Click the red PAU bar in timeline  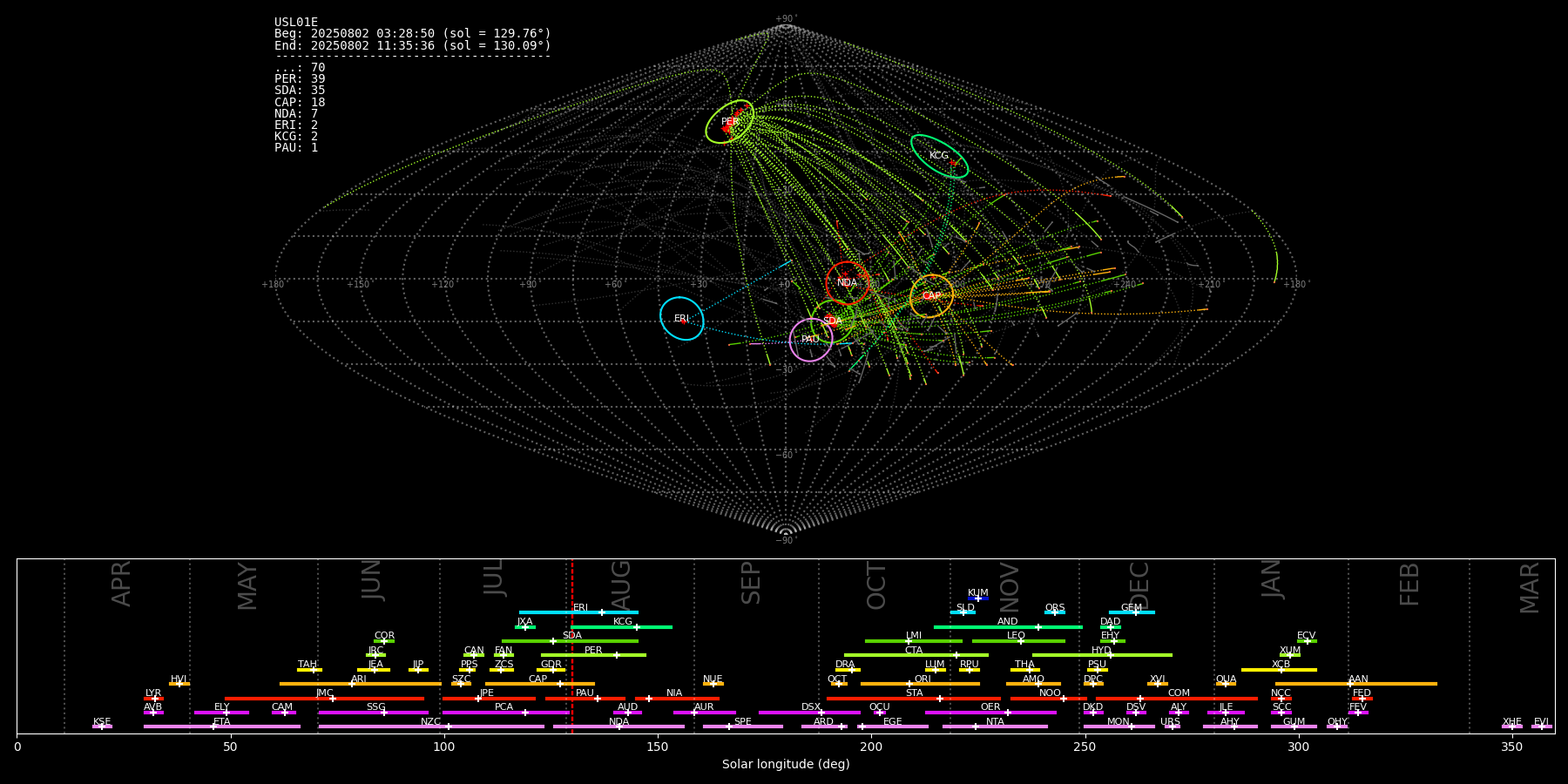[x=585, y=699]
